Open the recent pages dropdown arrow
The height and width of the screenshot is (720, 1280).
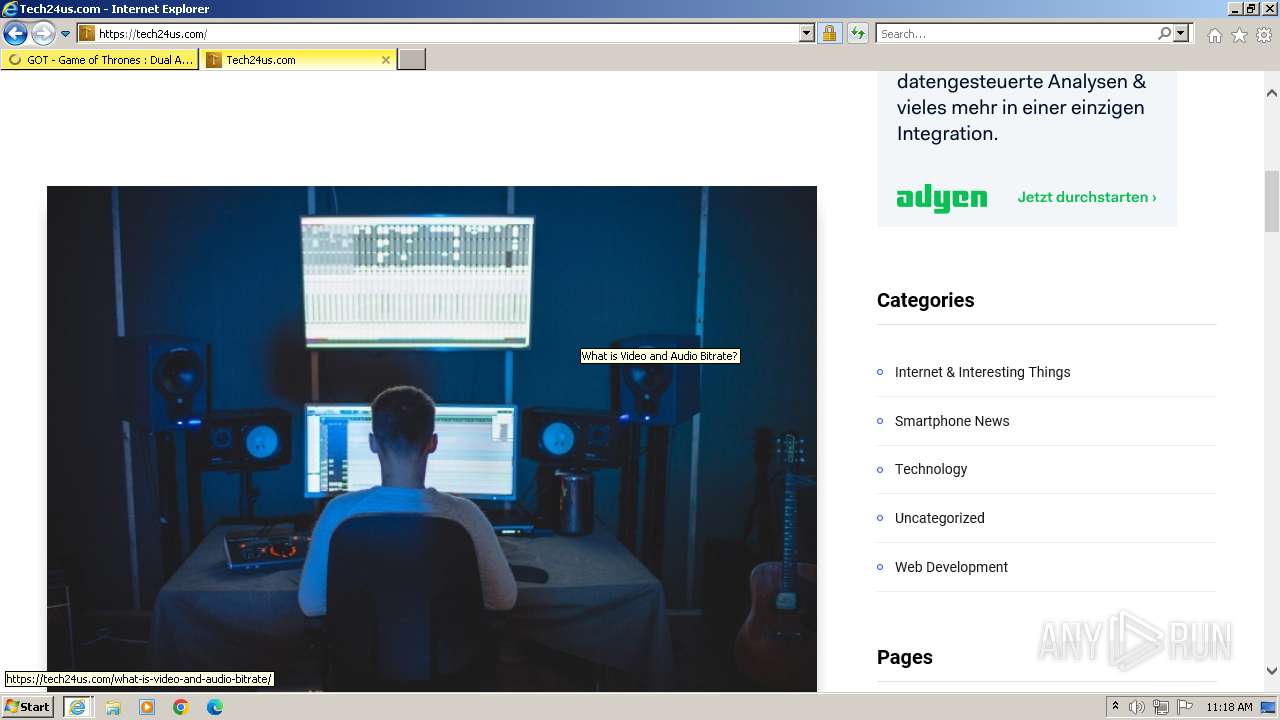(66, 34)
